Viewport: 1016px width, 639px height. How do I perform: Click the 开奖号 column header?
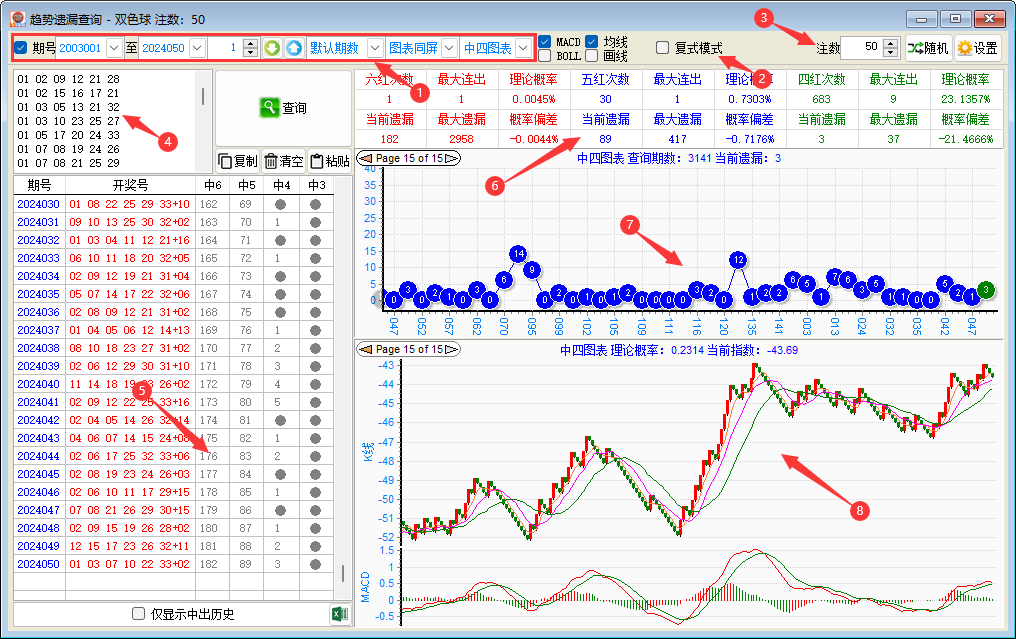(x=130, y=185)
